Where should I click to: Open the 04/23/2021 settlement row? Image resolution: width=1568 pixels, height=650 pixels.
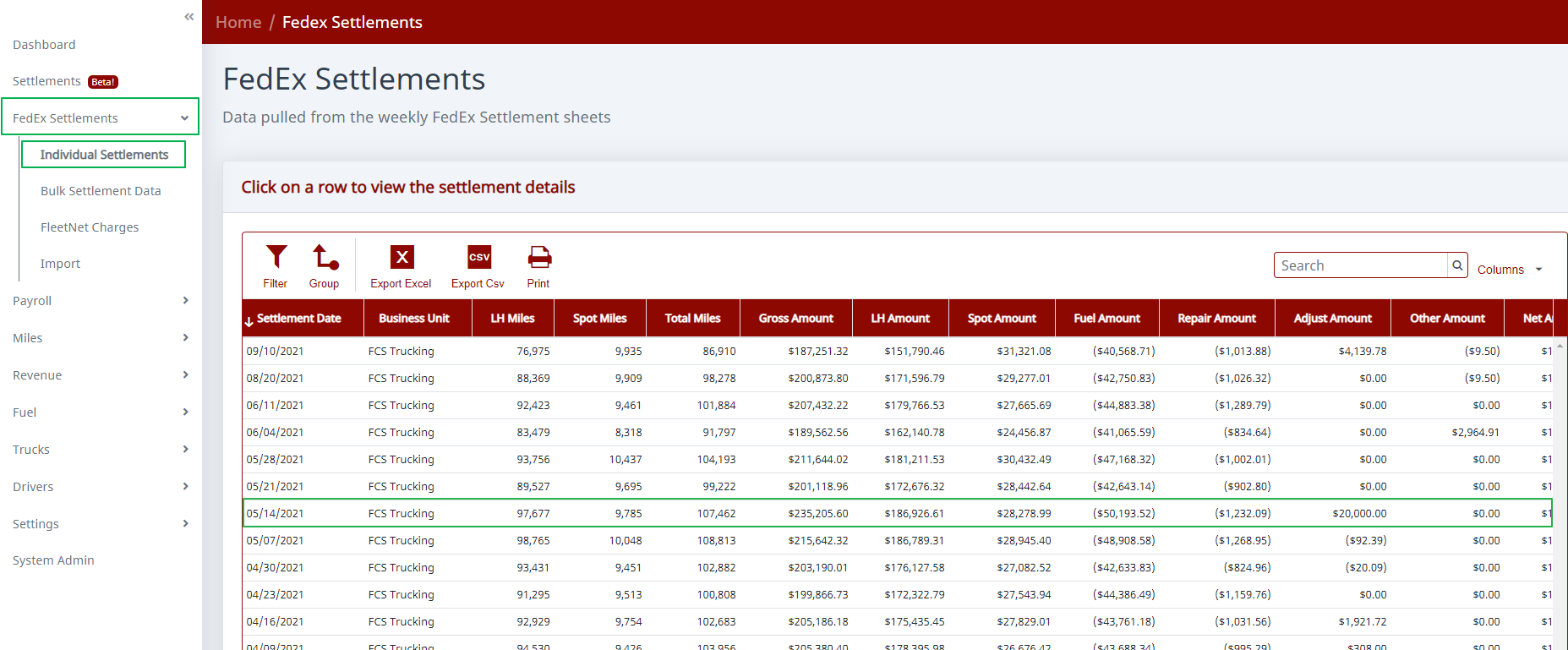[898, 594]
